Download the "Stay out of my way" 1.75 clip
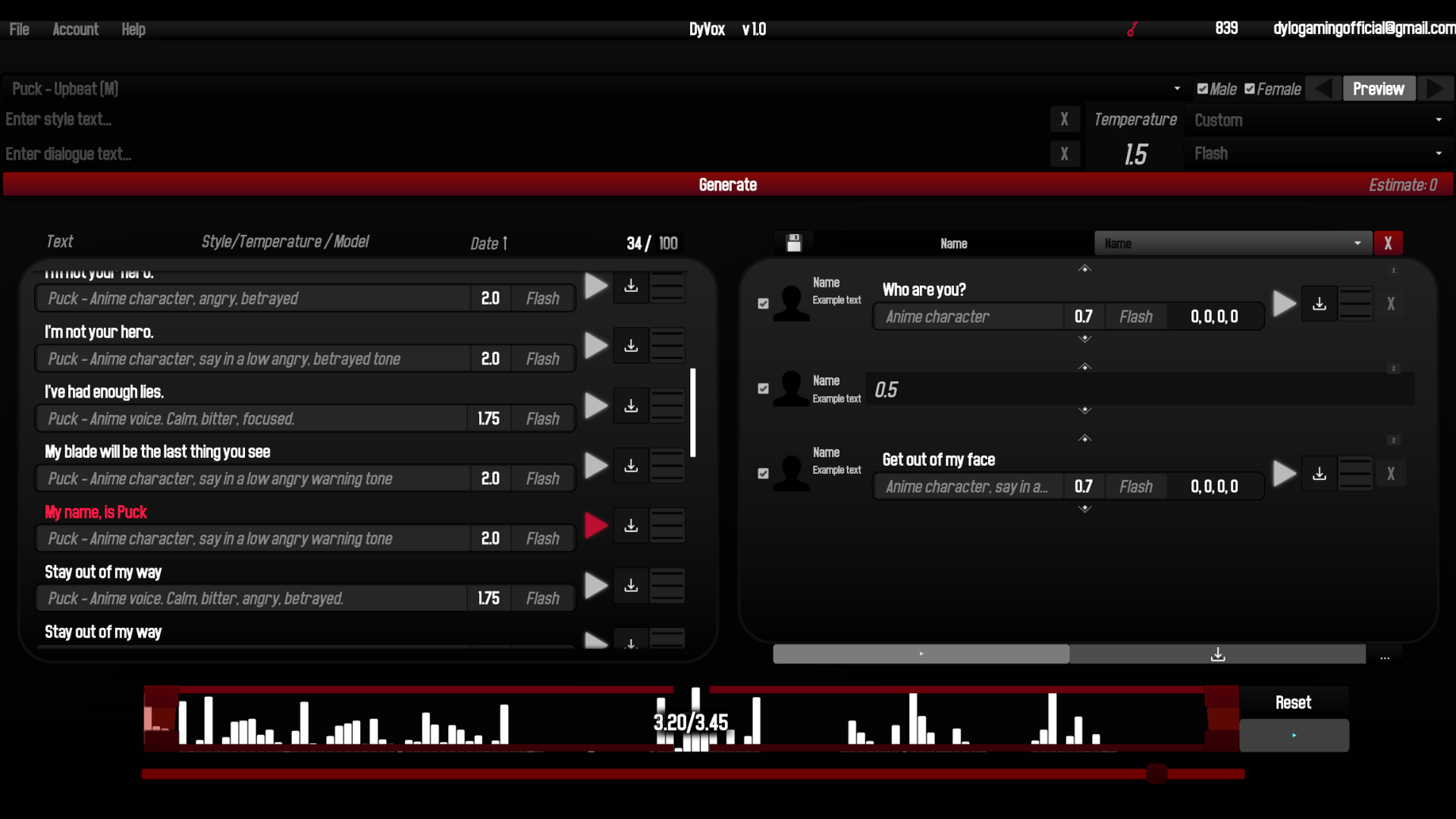Screen dimensions: 1456x819 point(631,585)
